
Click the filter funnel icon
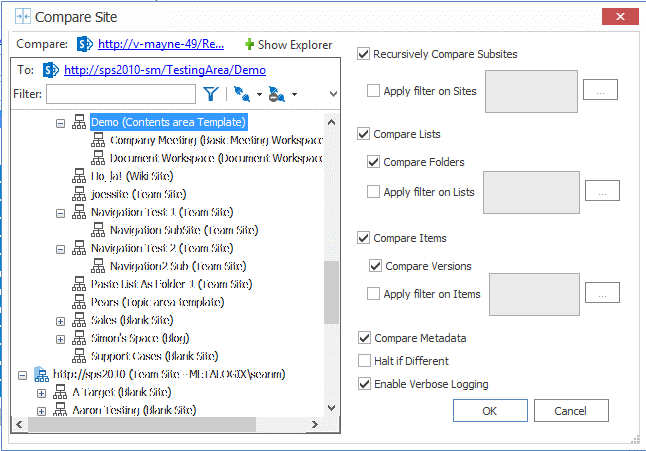click(211, 95)
